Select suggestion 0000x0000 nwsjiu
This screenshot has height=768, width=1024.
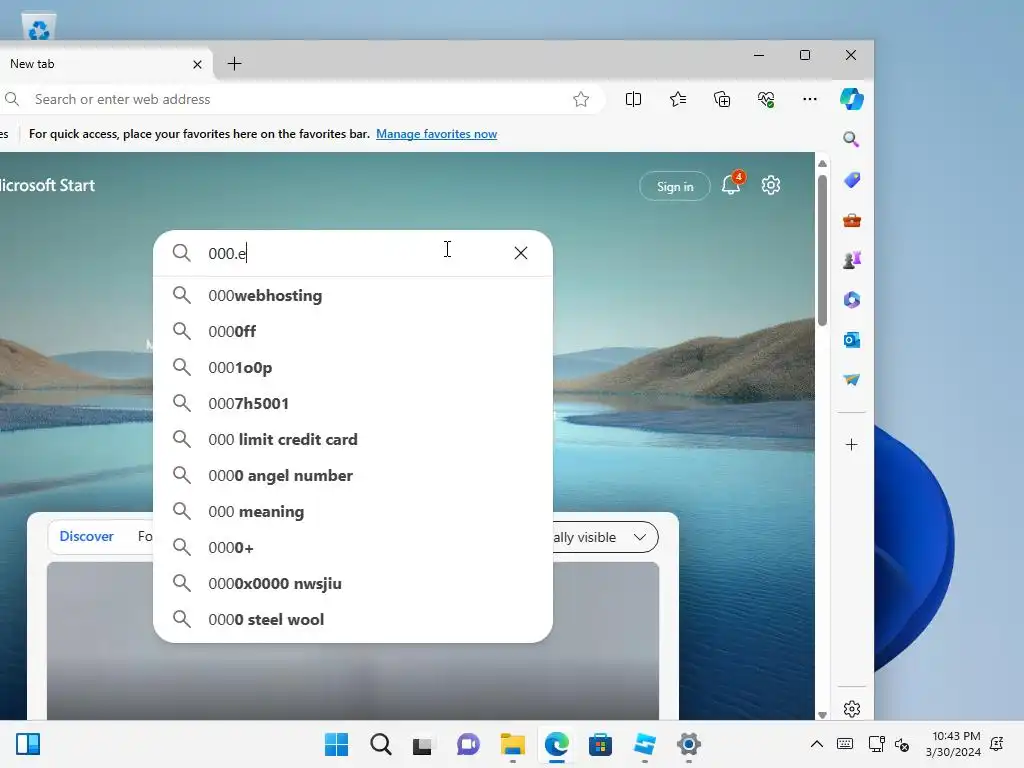(353, 583)
